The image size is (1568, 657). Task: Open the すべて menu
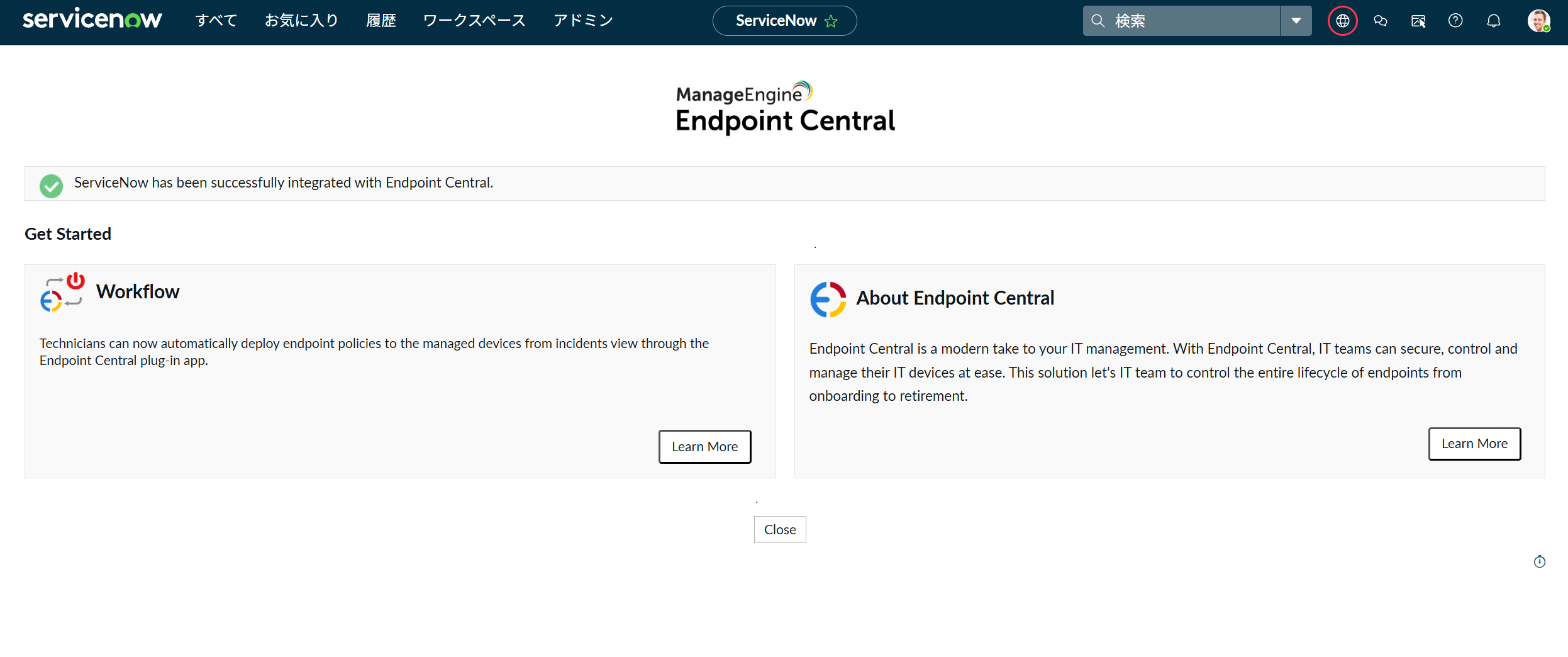coord(216,21)
